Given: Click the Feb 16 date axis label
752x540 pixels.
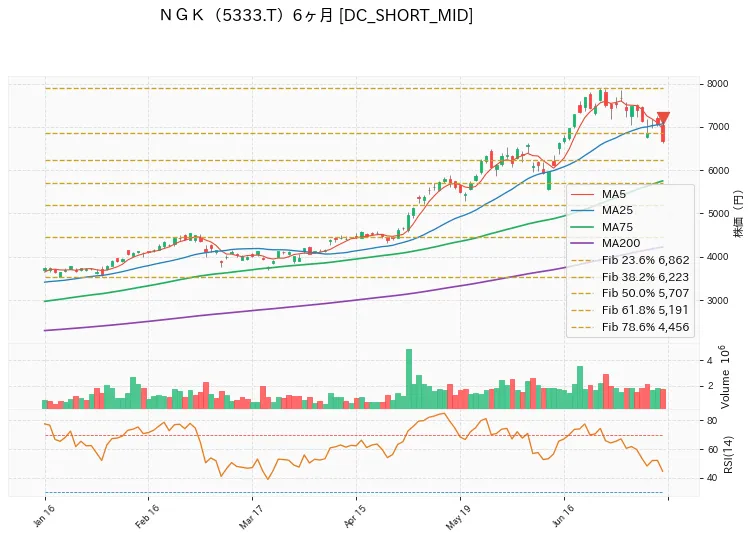Looking at the screenshot, I should click(147, 517).
